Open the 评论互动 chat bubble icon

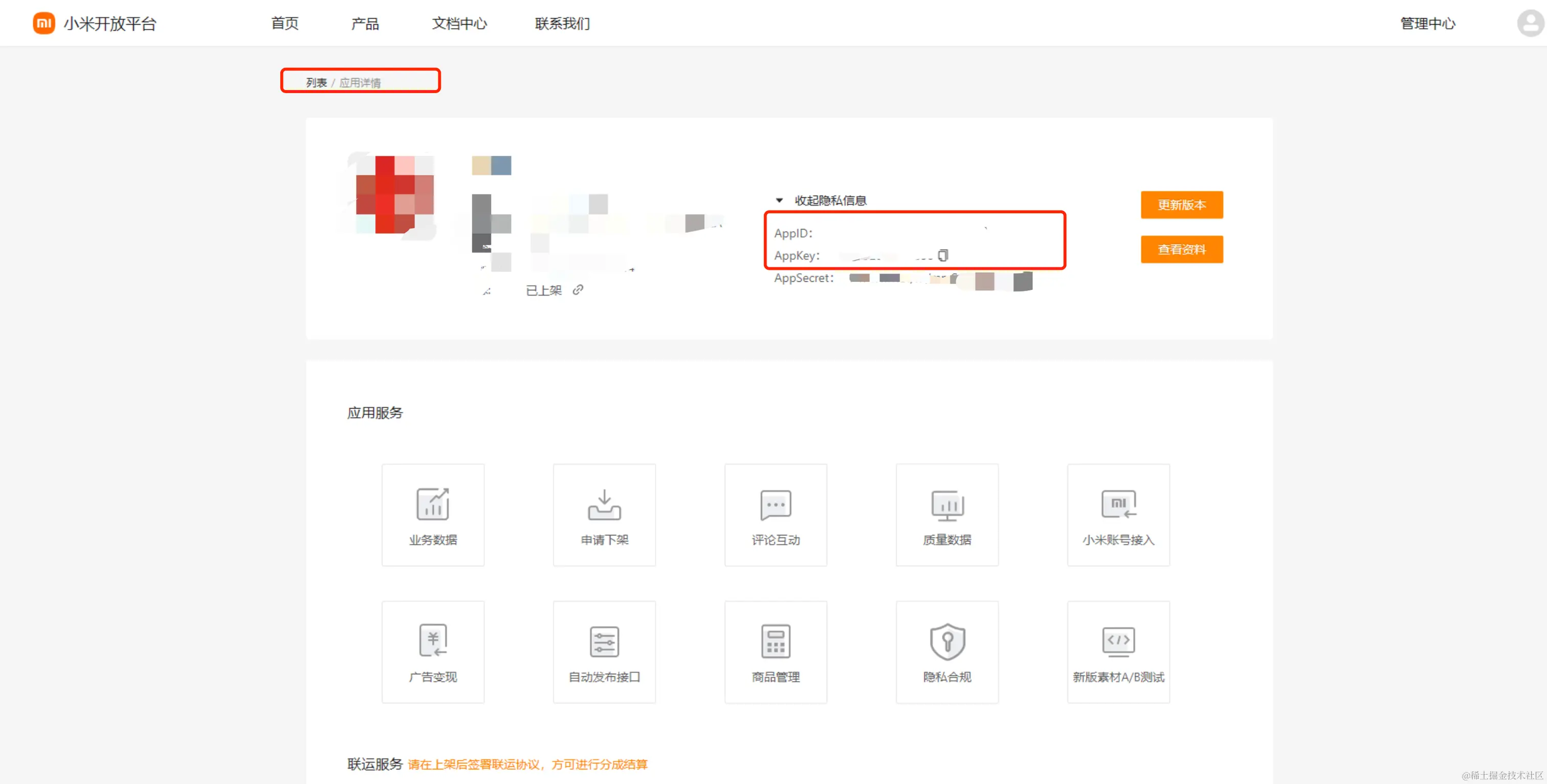point(776,505)
